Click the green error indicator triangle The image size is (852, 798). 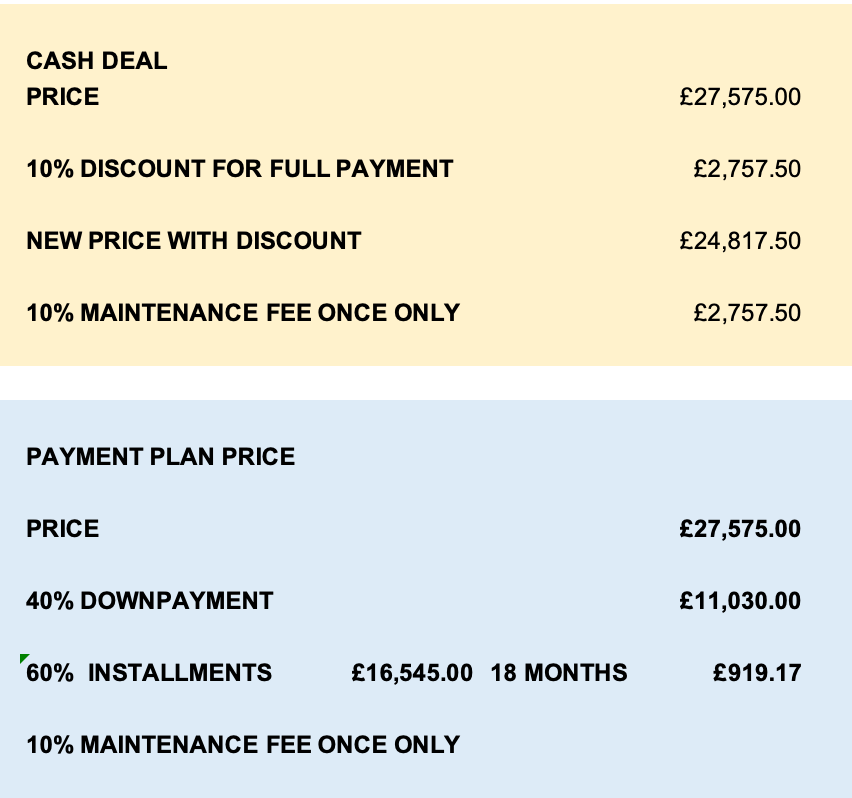pos(24,658)
